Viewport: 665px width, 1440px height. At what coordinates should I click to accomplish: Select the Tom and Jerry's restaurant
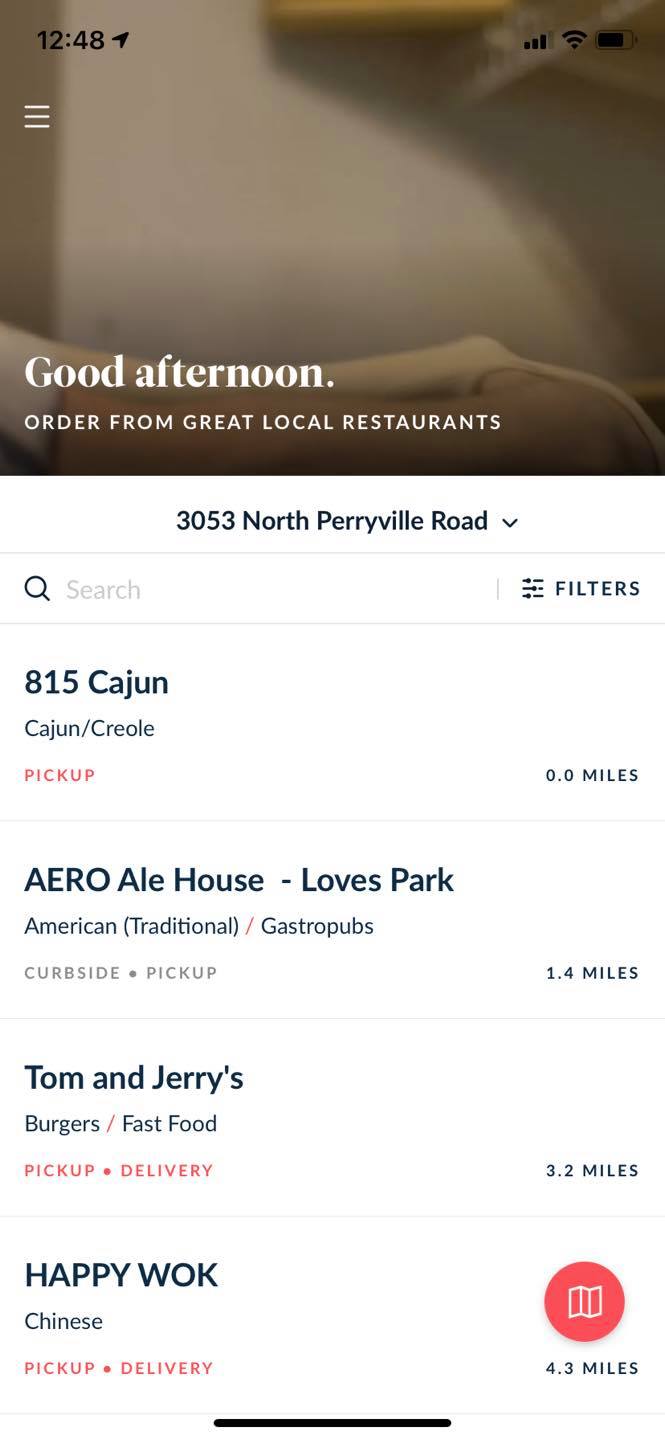(332, 1118)
